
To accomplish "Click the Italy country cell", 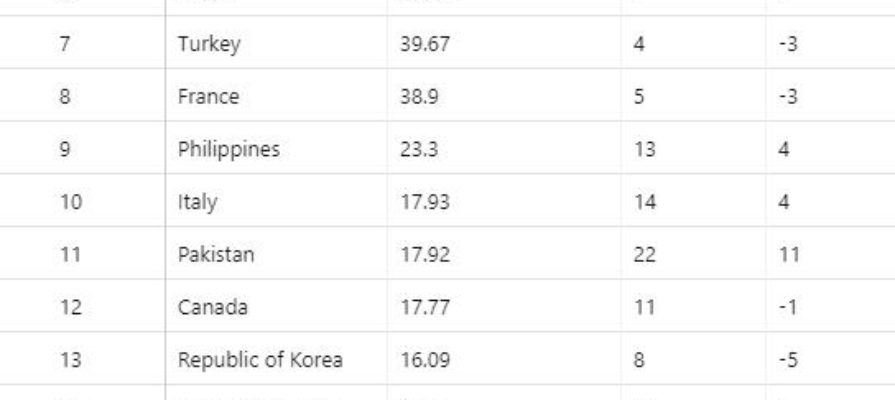I will click(276, 201).
